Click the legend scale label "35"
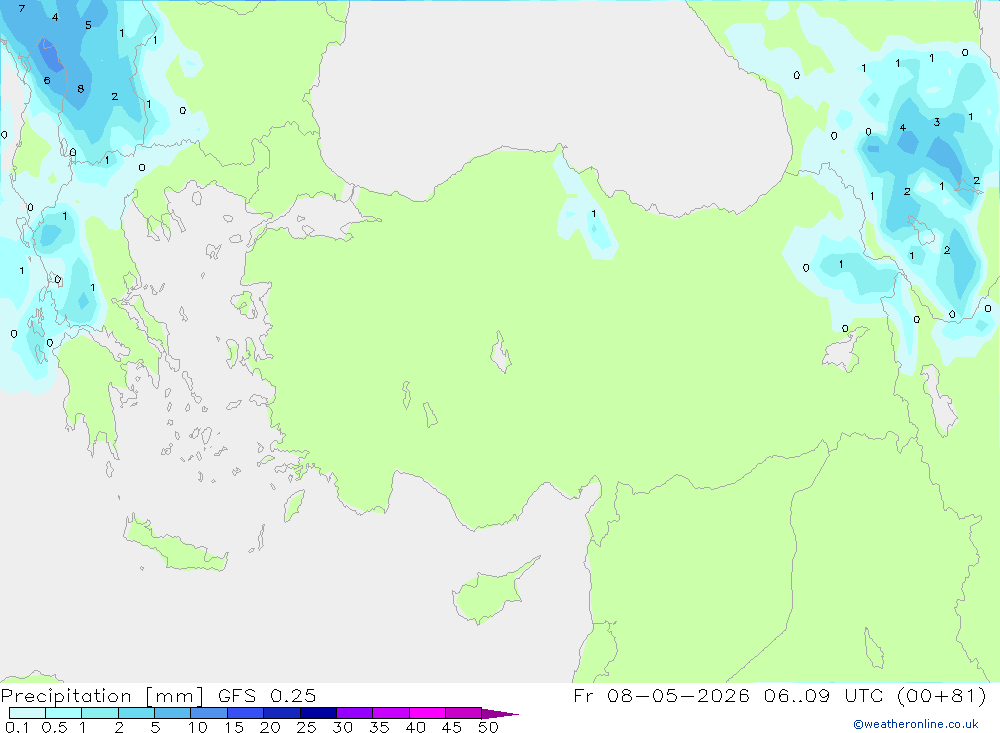1000x733 pixels. (379, 727)
